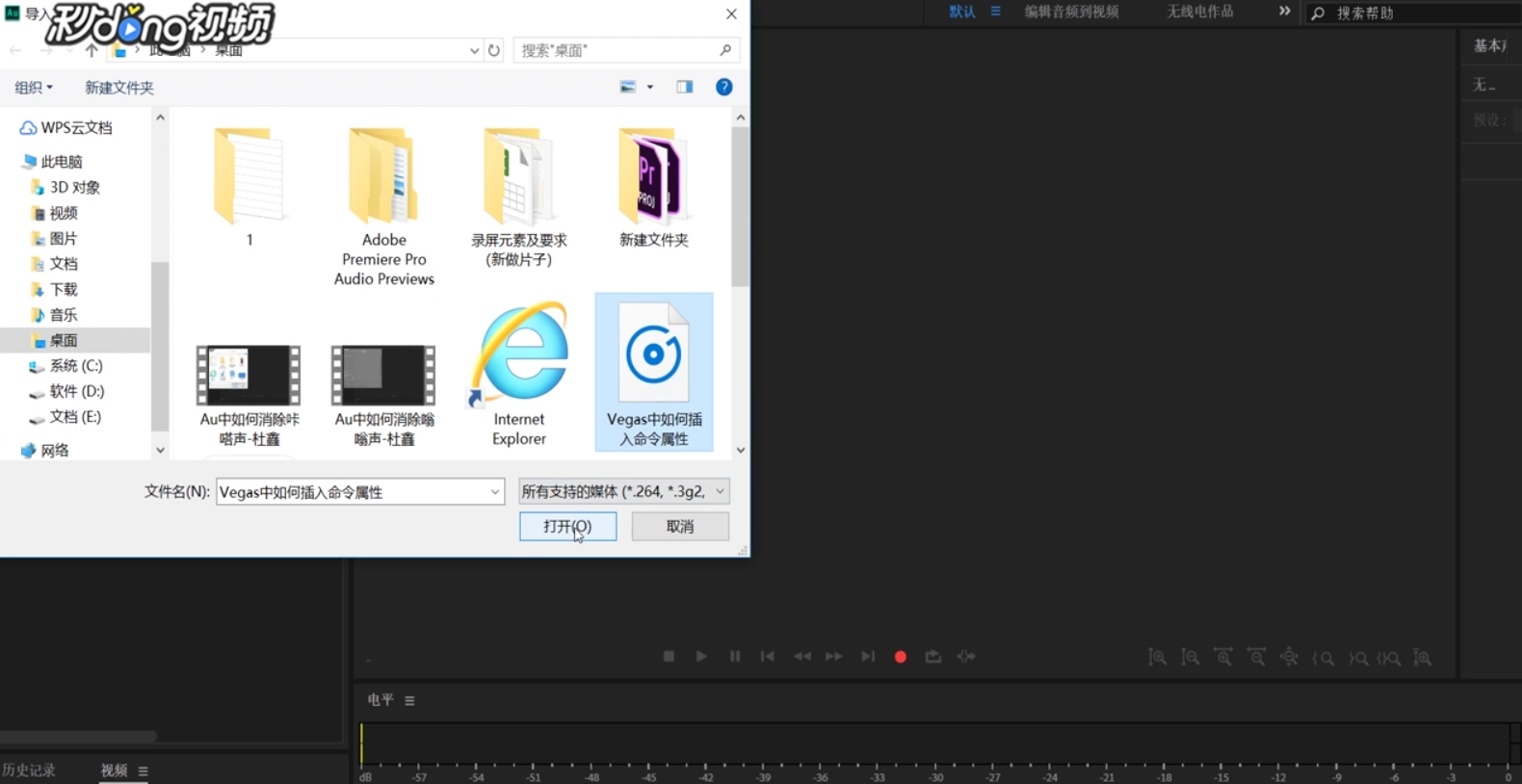The width and height of the screenshot is (1522, 784).
Task: Click the 取消 button in dialog
Action: coord(680,526)
